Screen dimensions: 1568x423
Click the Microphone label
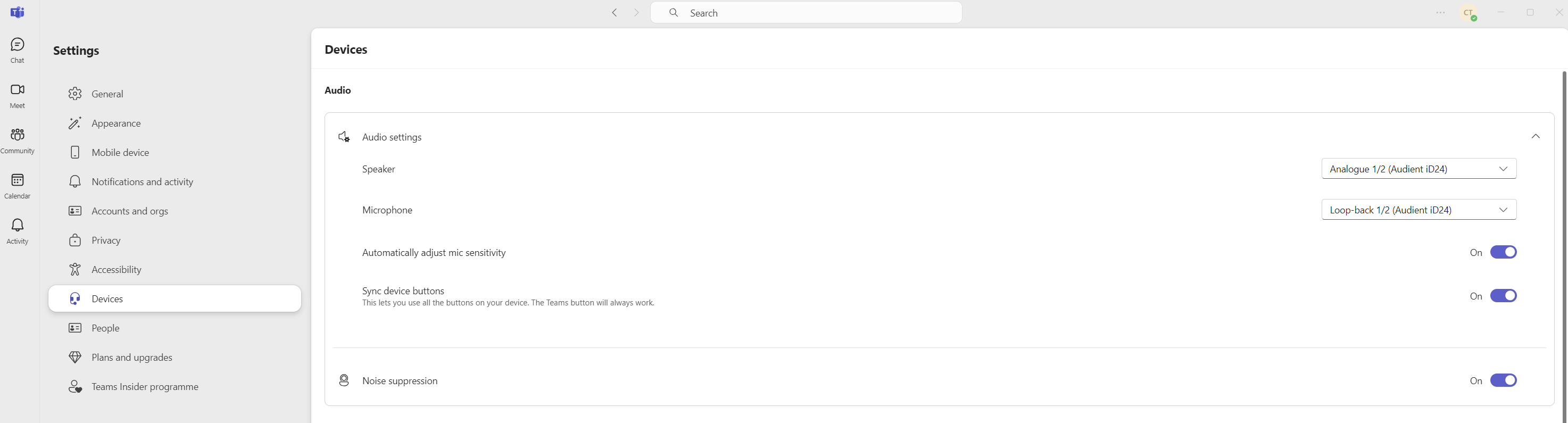click(387, 210)
